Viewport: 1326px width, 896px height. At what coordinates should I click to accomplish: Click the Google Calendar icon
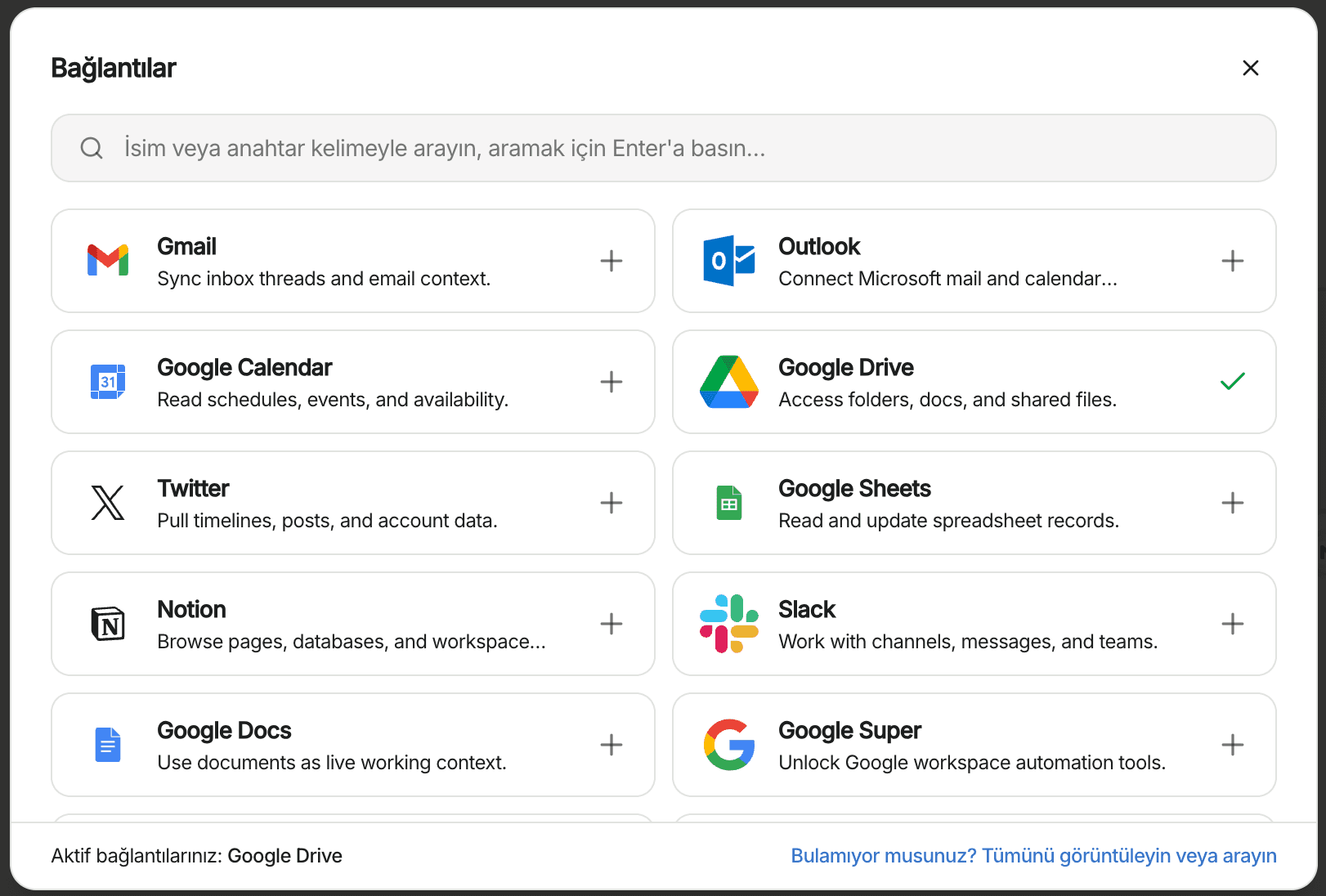(107, 381)
